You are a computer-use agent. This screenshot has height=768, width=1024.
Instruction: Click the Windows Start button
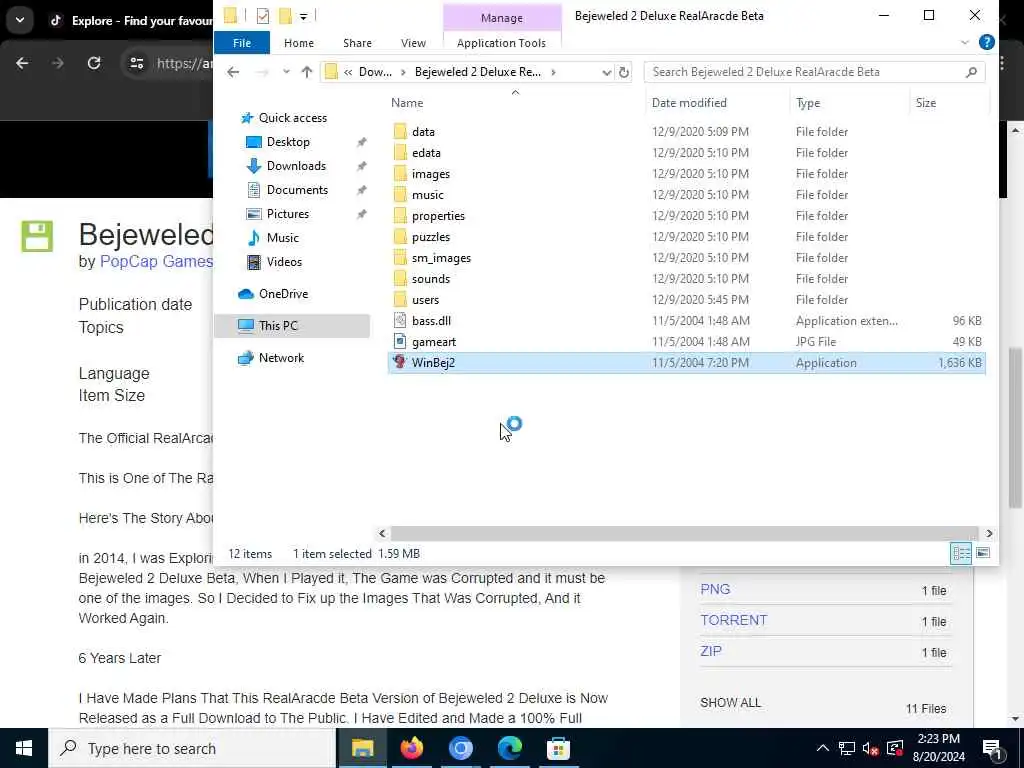pyautogui.click(x=24, y=748)
